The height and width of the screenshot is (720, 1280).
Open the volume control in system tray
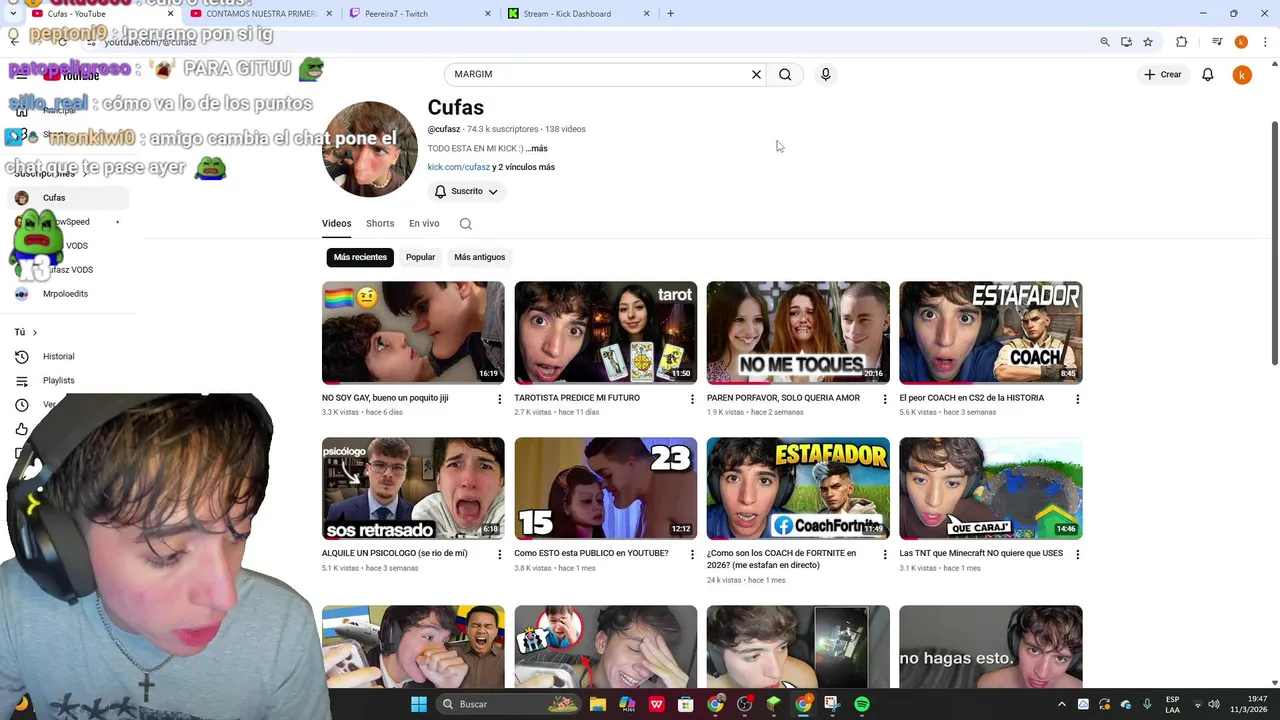pyautogui.click(x=1214, y=704)
